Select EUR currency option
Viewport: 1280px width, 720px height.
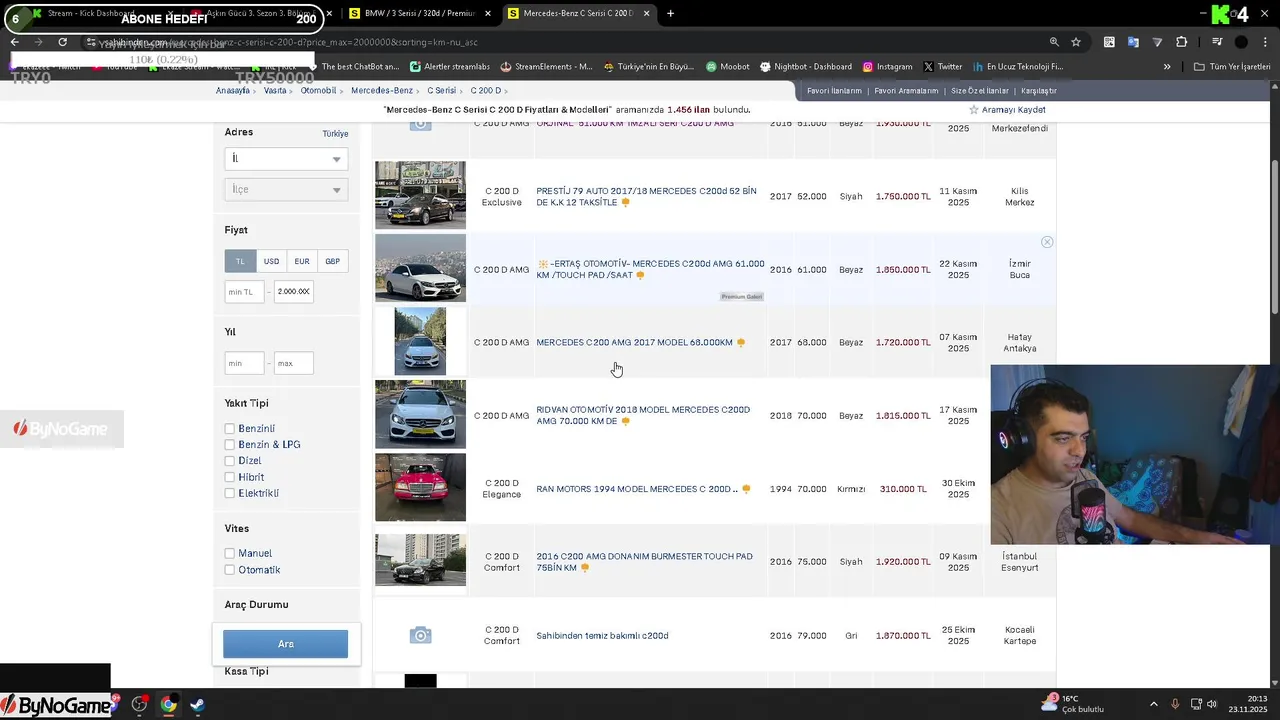pyautogui.click(x=302, y=261)
